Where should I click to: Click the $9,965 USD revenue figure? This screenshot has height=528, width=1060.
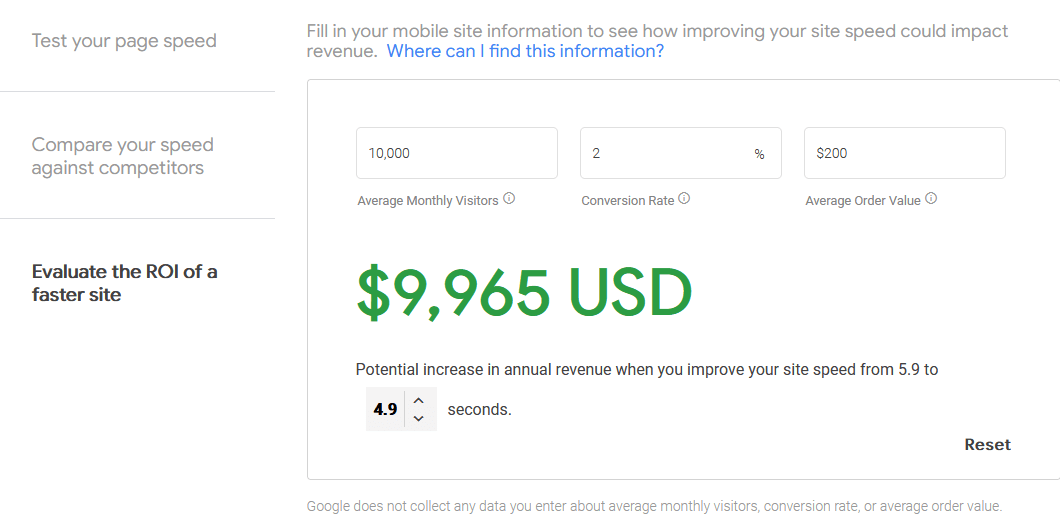[x=525, y=294]
